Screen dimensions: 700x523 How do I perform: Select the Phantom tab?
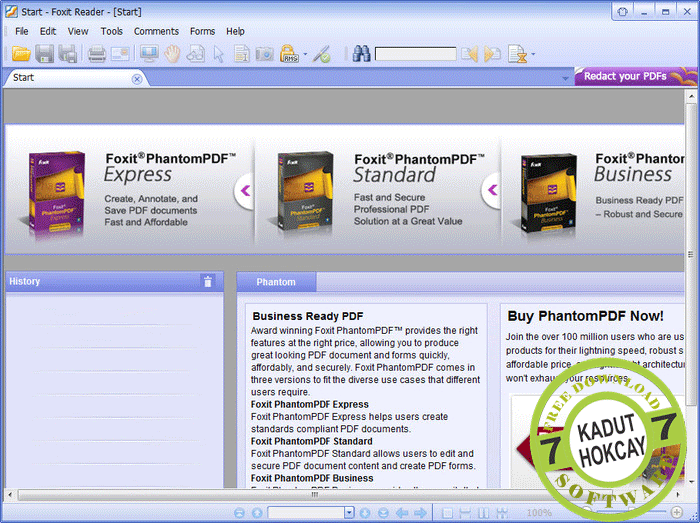pyautogui.click(x=276, y=282)
